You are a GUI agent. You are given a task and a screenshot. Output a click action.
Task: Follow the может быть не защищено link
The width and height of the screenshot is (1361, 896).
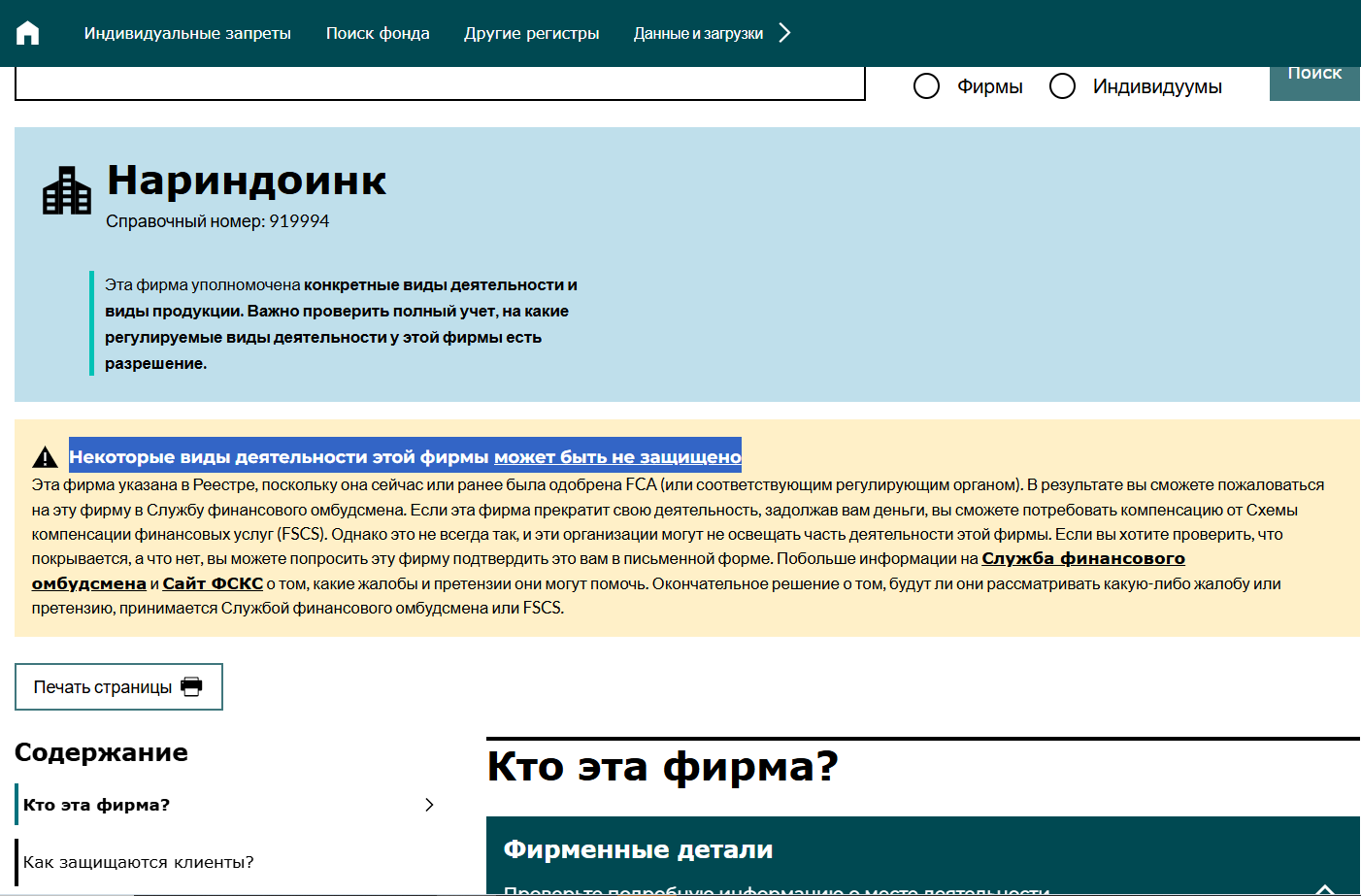617,457
